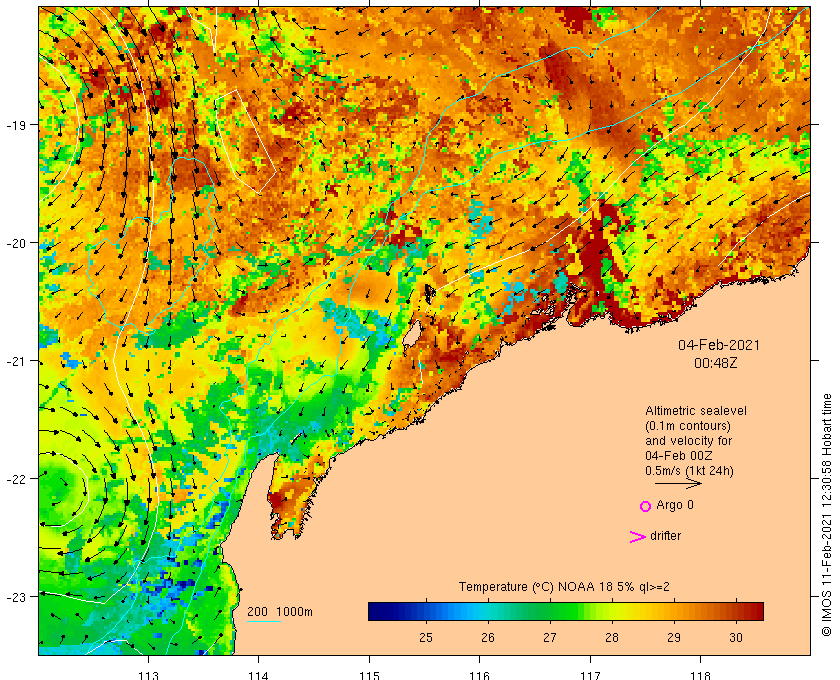Click the longitude axis label 113
This screenshot has height=680, width=840.
148,675
